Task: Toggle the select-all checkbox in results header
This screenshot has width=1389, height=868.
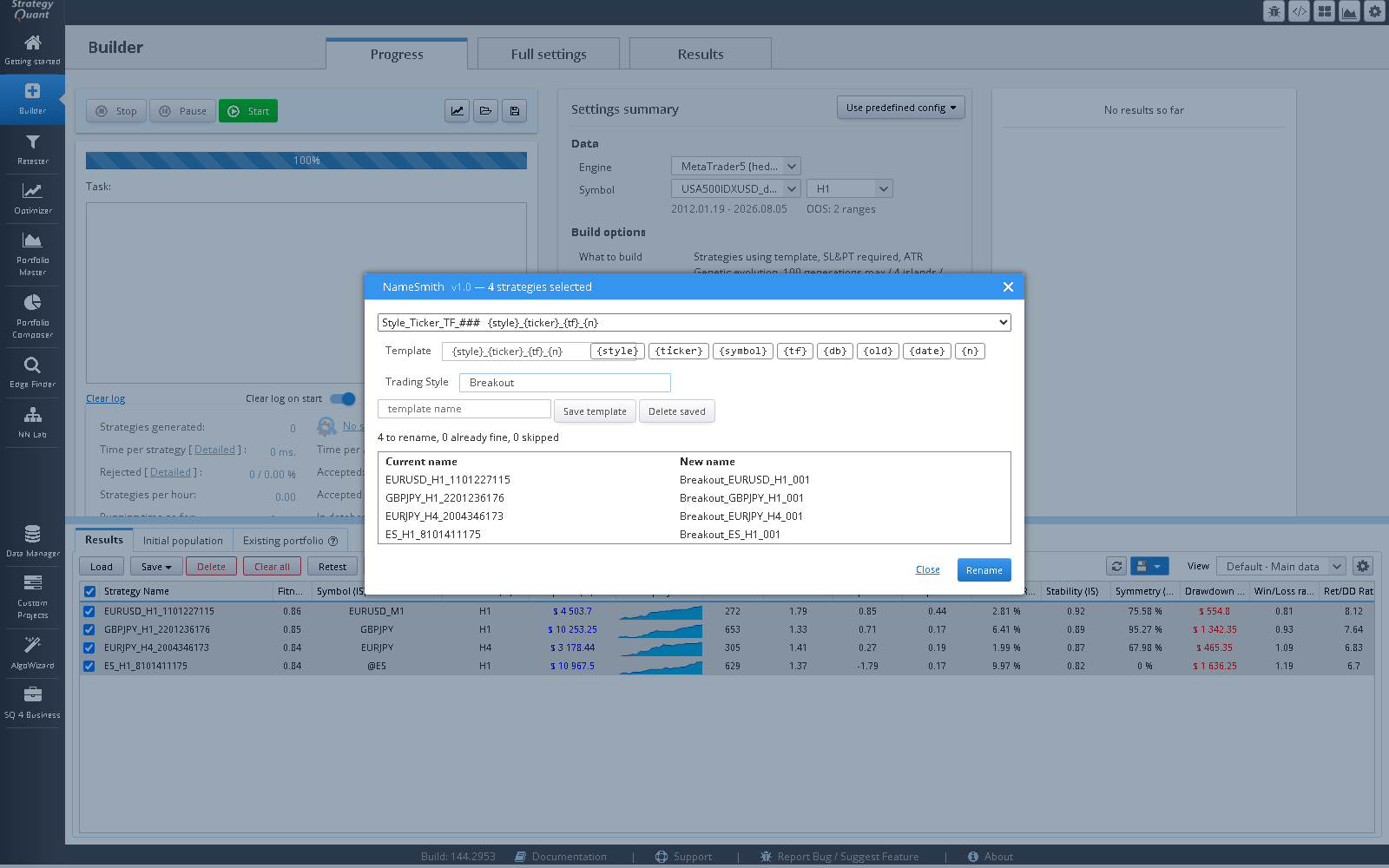Action: (89, 591)
